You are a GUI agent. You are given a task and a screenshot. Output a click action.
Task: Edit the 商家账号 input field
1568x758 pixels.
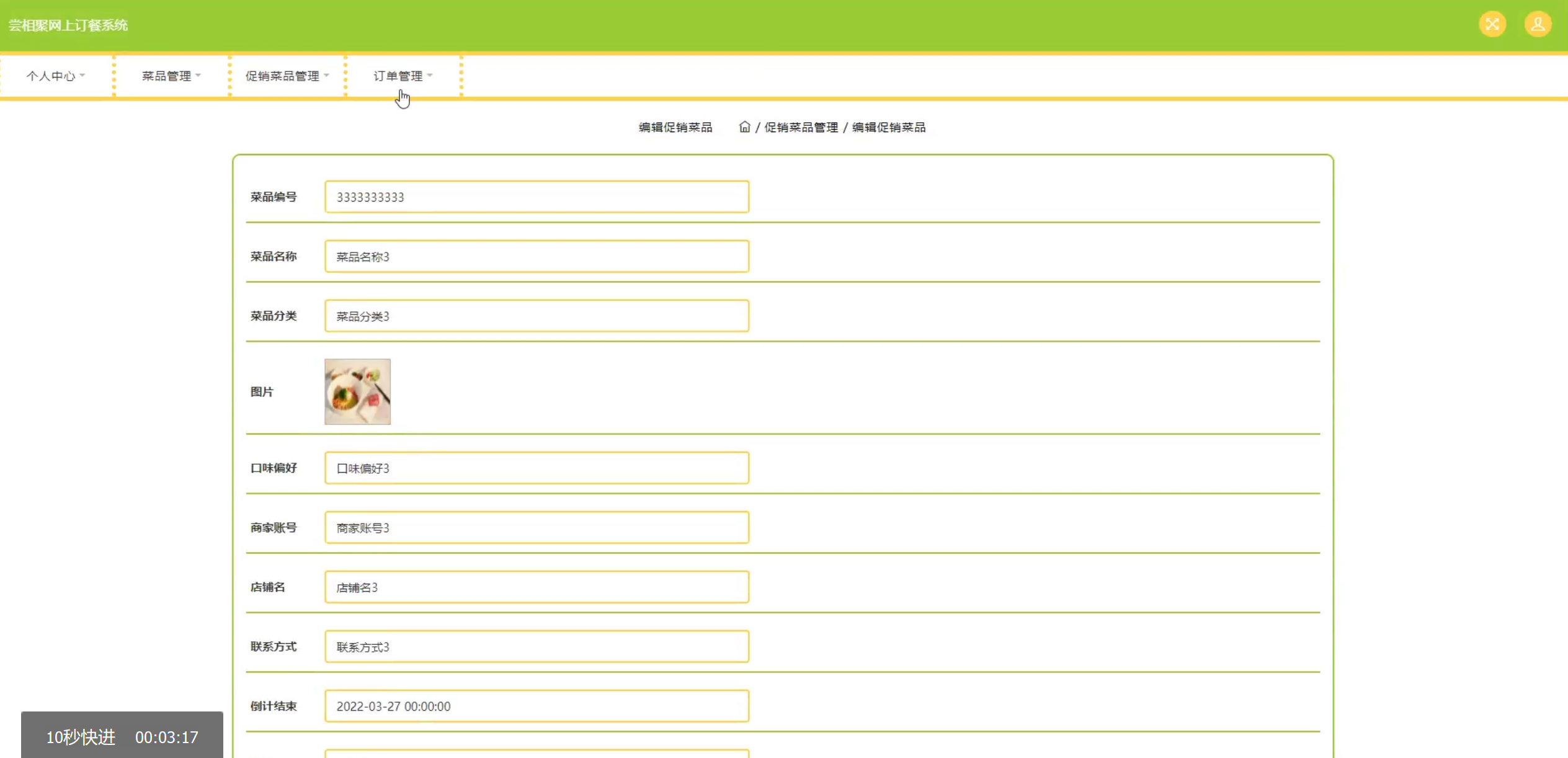point(537,527)
